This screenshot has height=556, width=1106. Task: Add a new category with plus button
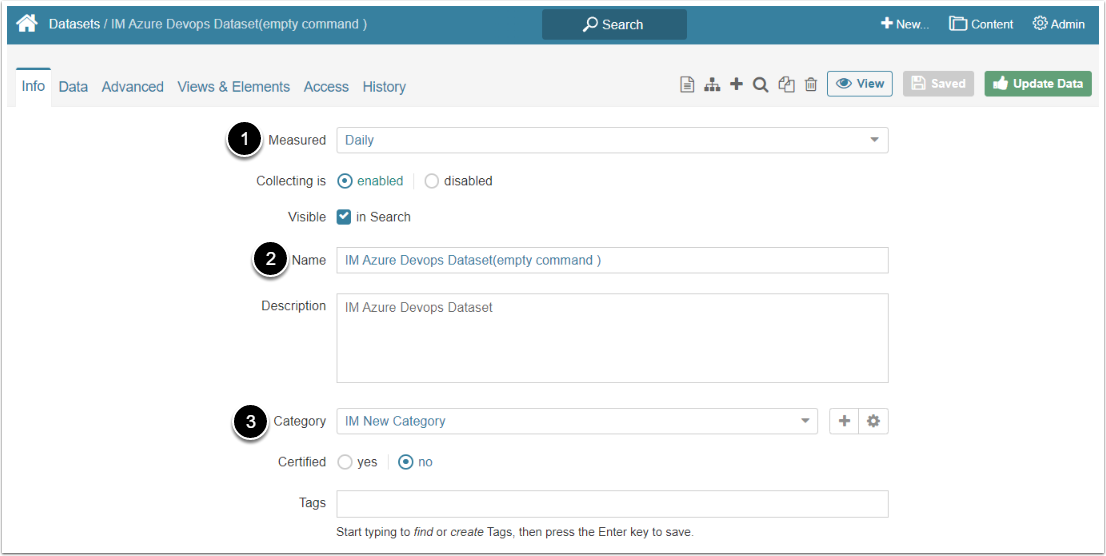(844, 421)
